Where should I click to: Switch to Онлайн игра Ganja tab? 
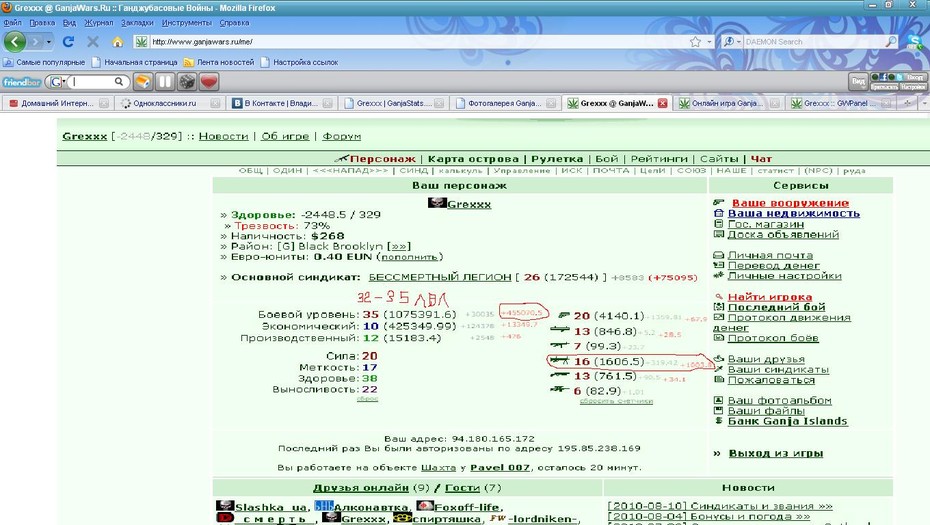coord(728,103)
